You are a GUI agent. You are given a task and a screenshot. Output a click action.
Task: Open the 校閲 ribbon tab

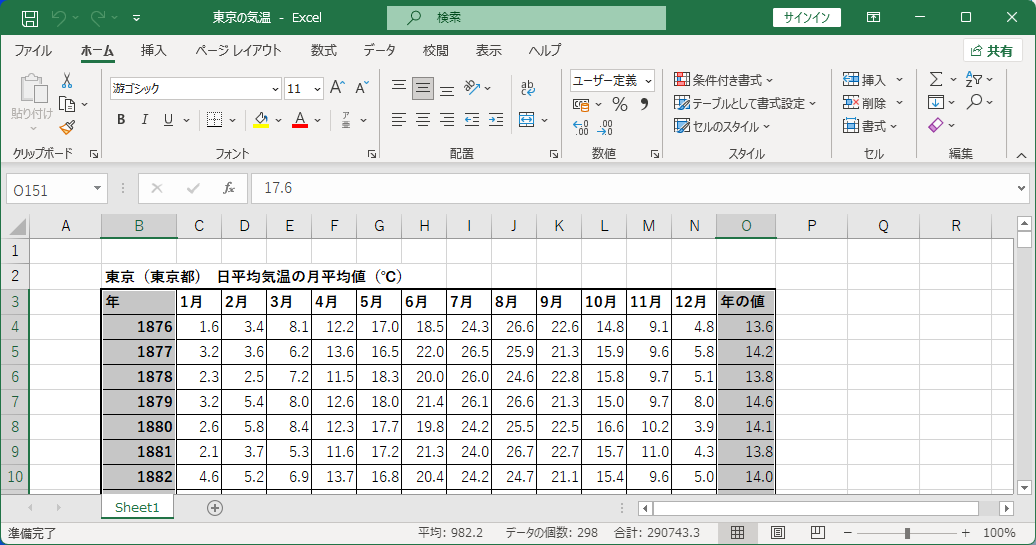[x=435, y=50]
